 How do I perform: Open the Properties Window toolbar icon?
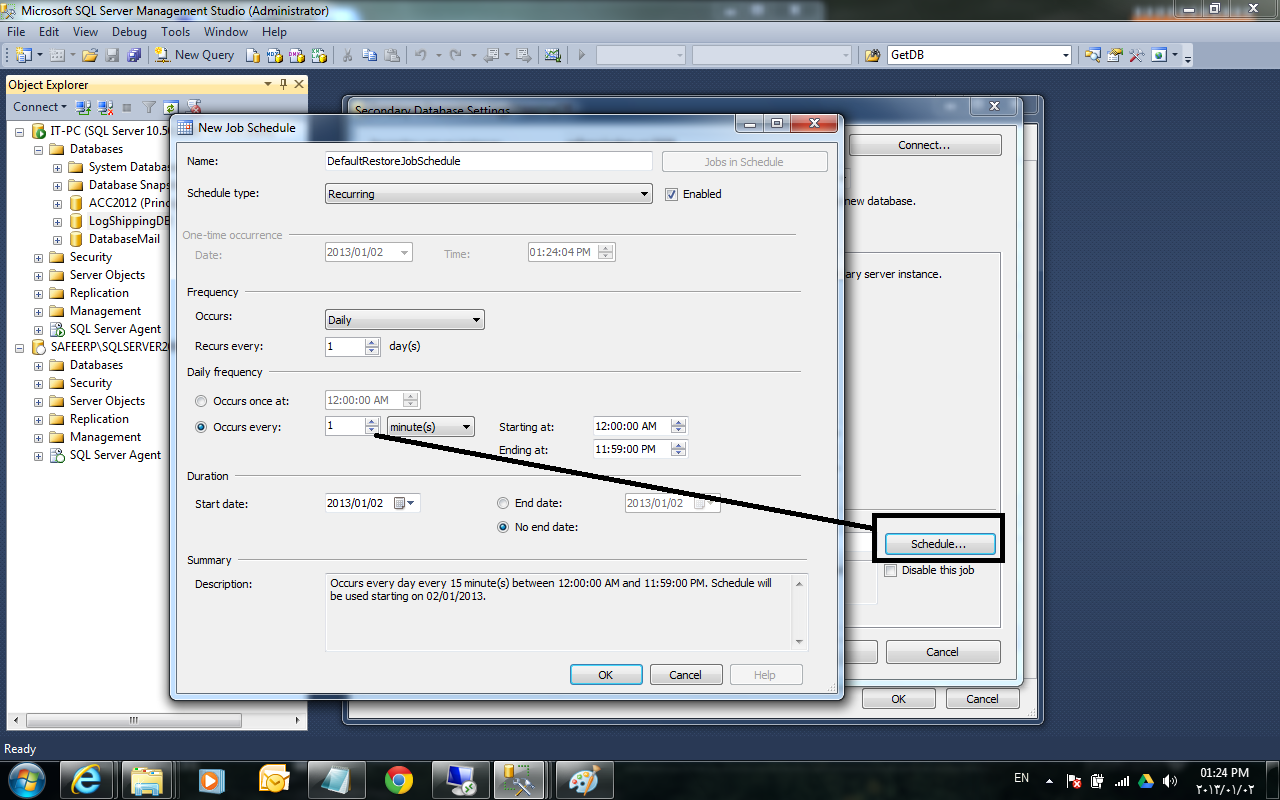[1115, 55]
